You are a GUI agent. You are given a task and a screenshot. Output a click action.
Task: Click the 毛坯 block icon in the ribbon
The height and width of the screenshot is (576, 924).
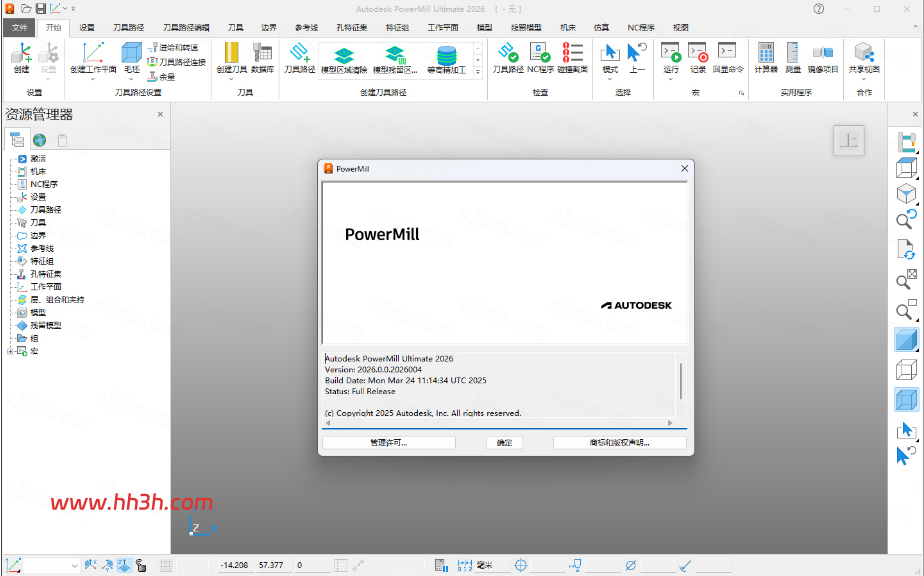coord(131,54)
